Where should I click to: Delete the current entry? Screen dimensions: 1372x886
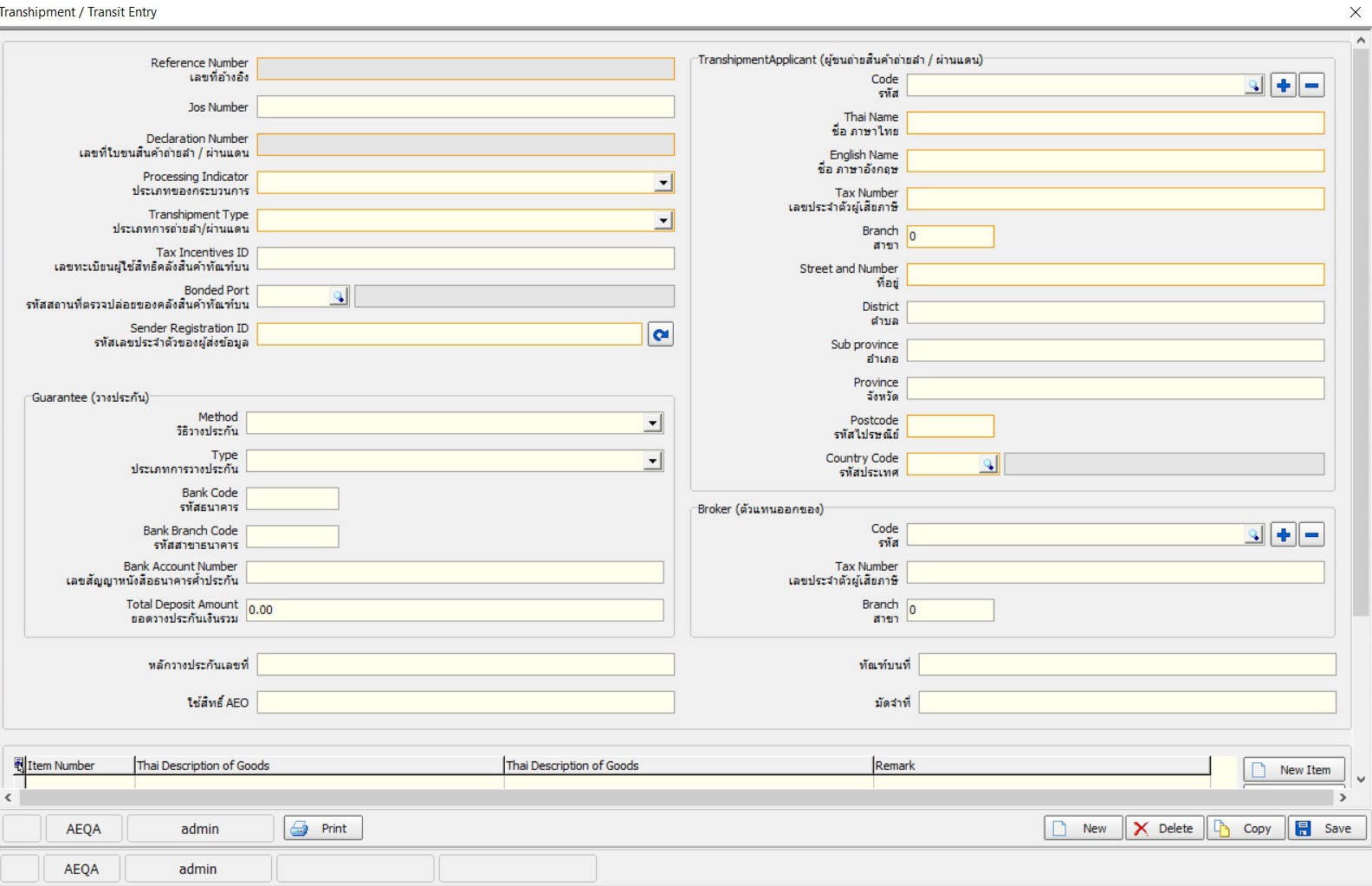pyautogui.click(x=1165, y=828)
